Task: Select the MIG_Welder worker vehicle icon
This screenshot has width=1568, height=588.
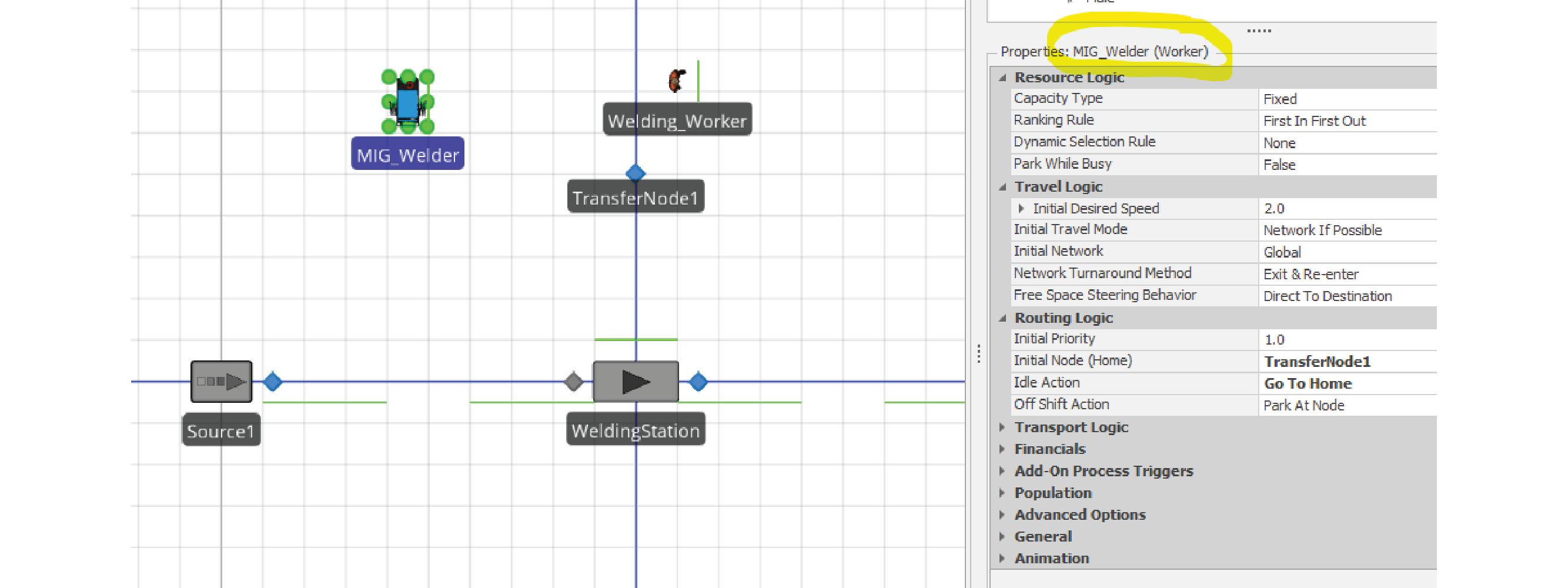Action: (x=407, y=102)
